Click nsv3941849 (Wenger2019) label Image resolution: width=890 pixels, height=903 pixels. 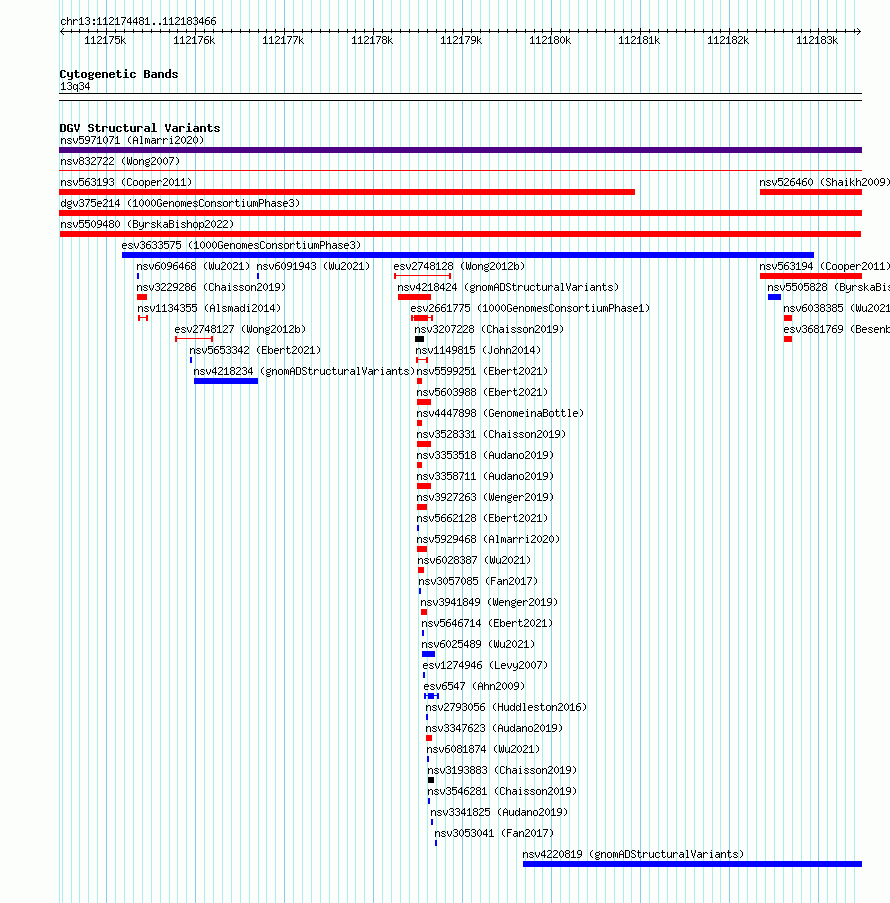tap(489, 602)
